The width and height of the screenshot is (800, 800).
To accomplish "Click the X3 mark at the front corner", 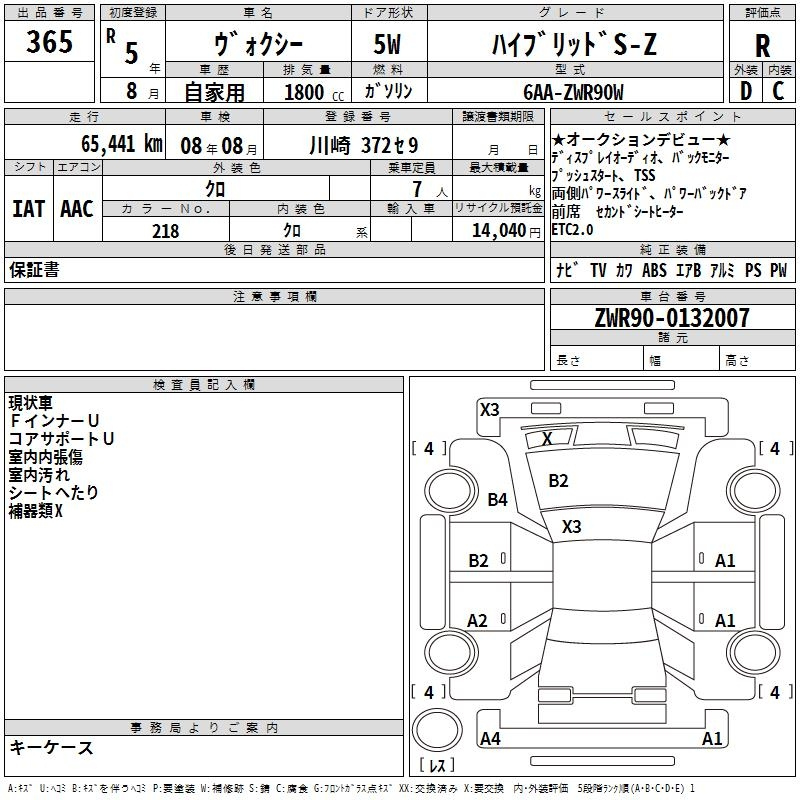I will [x=489, y=409].
